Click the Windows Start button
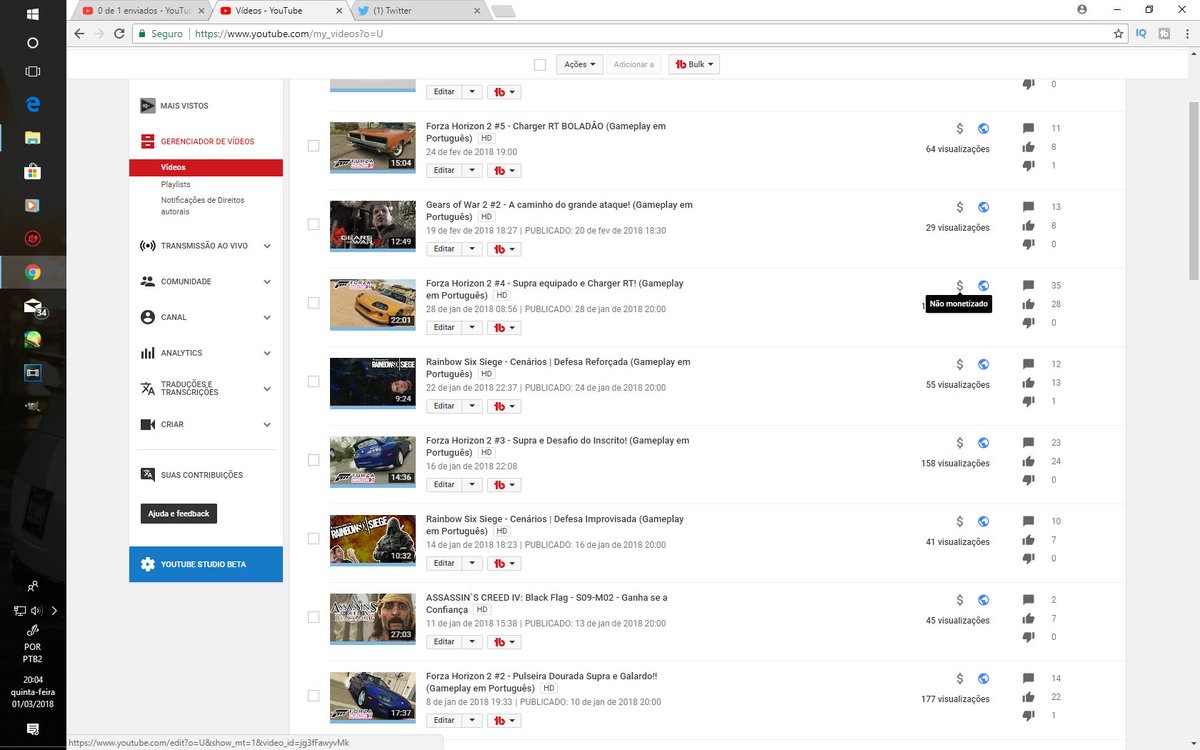Screen dimensions: 1200x750 32,14
